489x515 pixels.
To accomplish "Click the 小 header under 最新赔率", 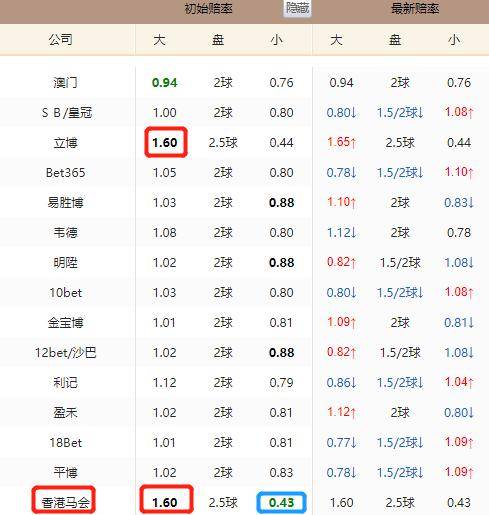I will 454,40.
